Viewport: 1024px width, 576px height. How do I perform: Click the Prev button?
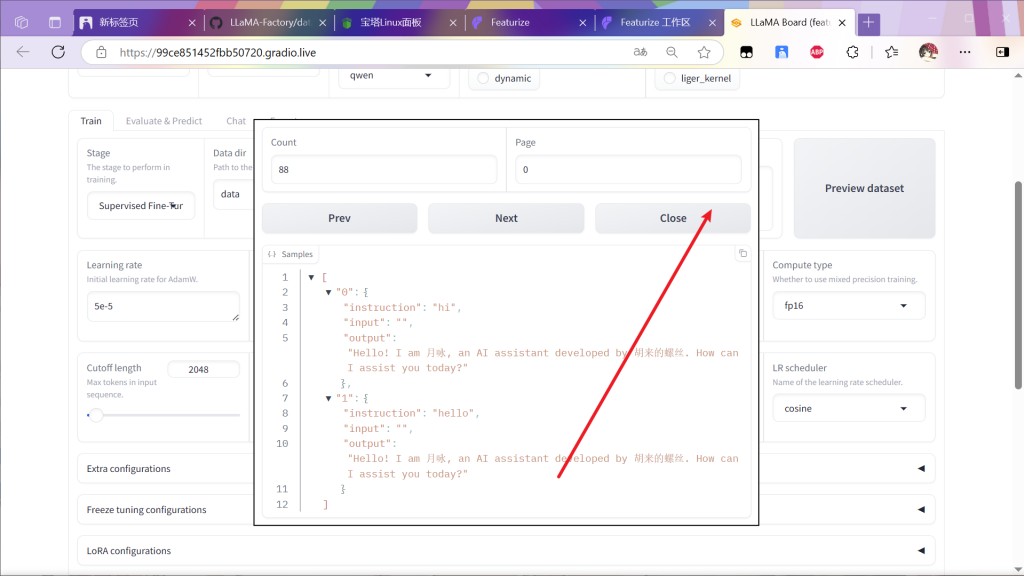point(340,218)
